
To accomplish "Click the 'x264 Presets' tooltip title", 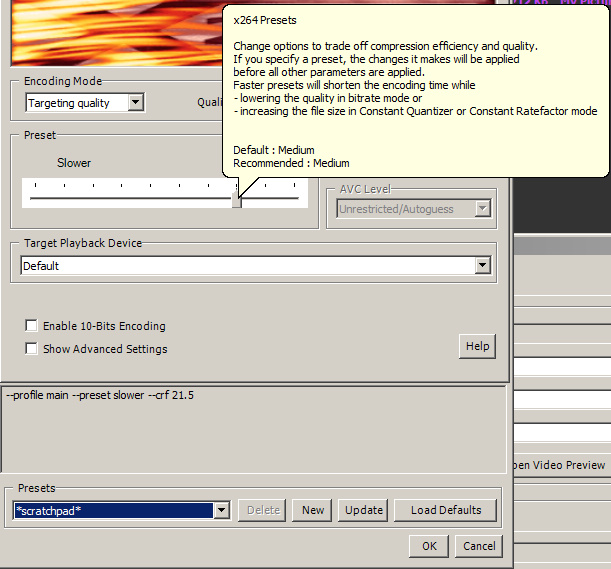I will [x=265, y=20].
